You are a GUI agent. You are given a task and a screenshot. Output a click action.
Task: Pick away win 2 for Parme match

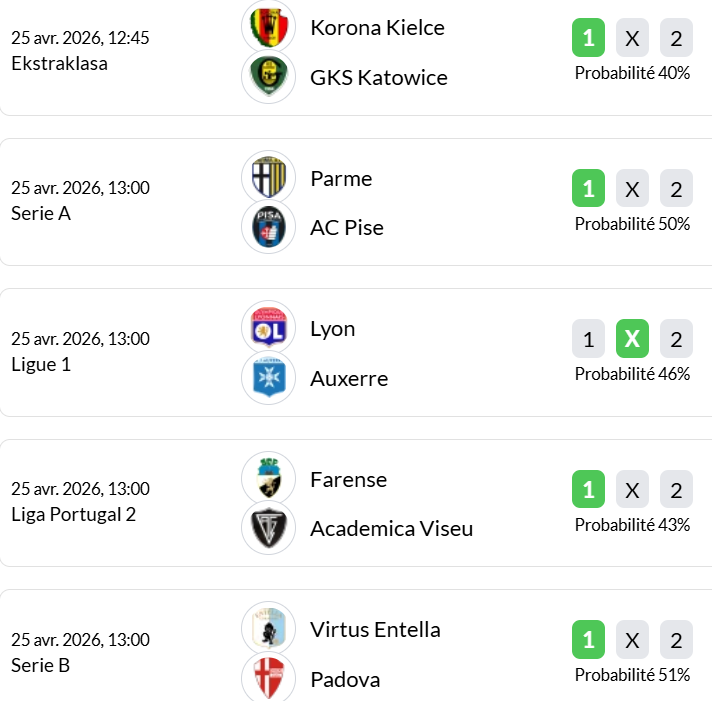676,189
